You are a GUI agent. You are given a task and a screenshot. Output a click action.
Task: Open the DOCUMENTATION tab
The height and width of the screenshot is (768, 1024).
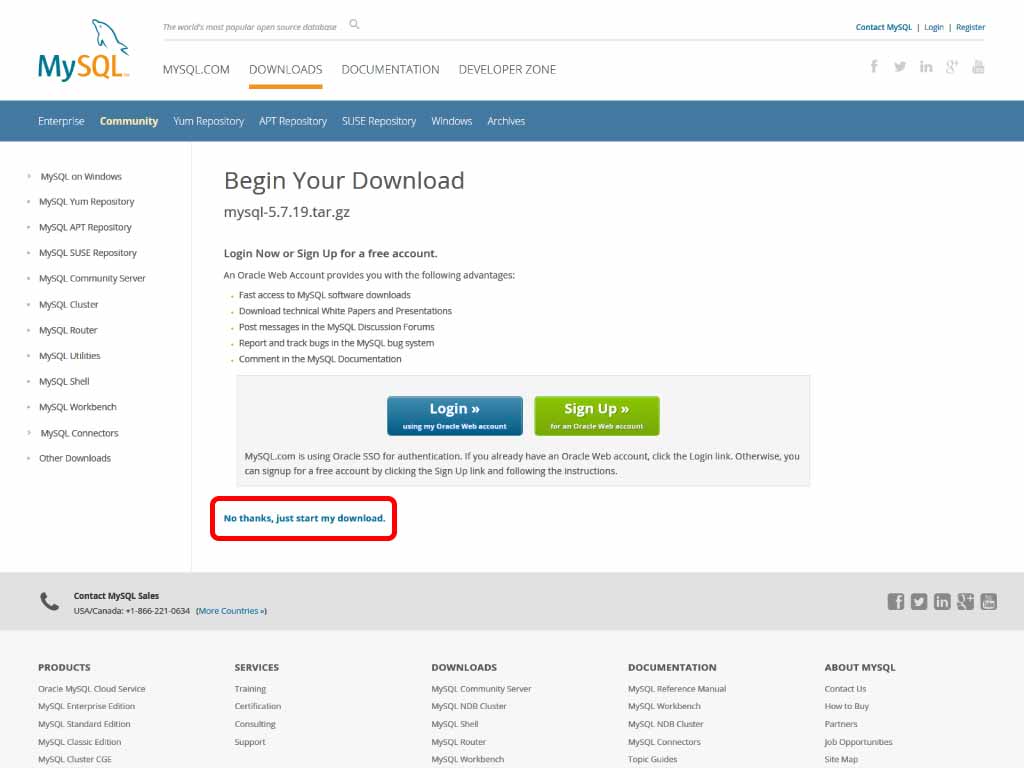(x=391, y=69)
